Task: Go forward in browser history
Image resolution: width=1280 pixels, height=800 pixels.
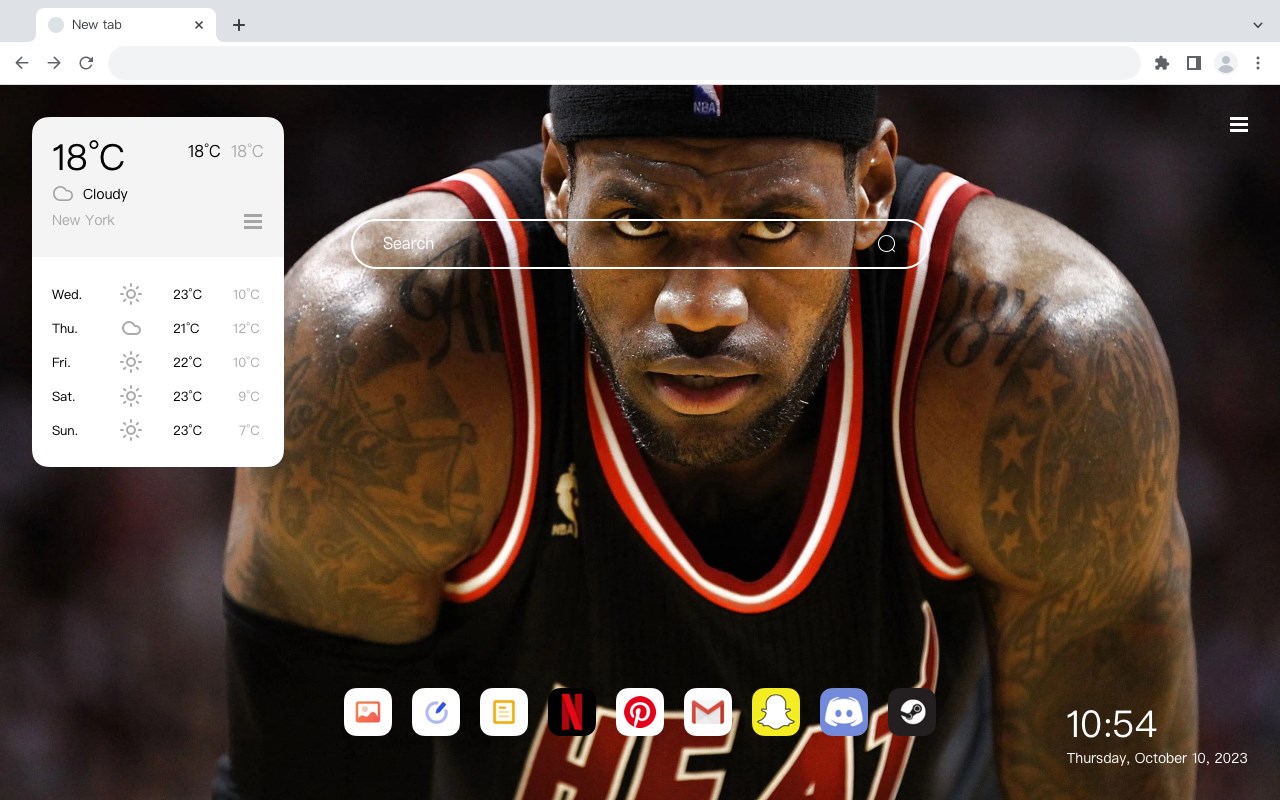Action: pyautogui.click(x=54, y=63)
